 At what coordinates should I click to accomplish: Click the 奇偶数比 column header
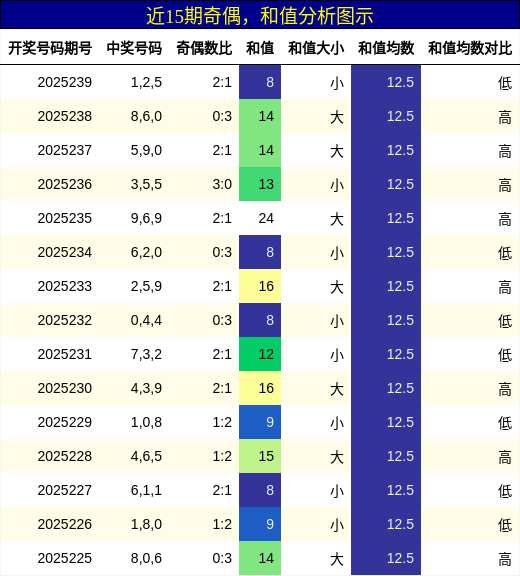point(204,48)
